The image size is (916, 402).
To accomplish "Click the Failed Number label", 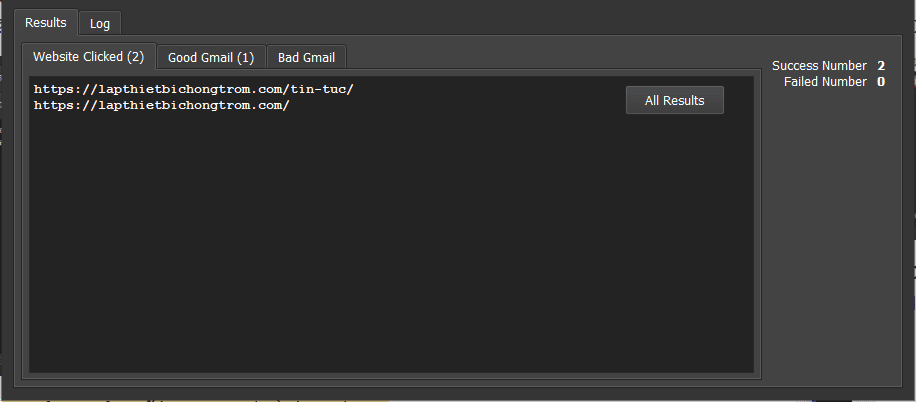I will 825,82.
